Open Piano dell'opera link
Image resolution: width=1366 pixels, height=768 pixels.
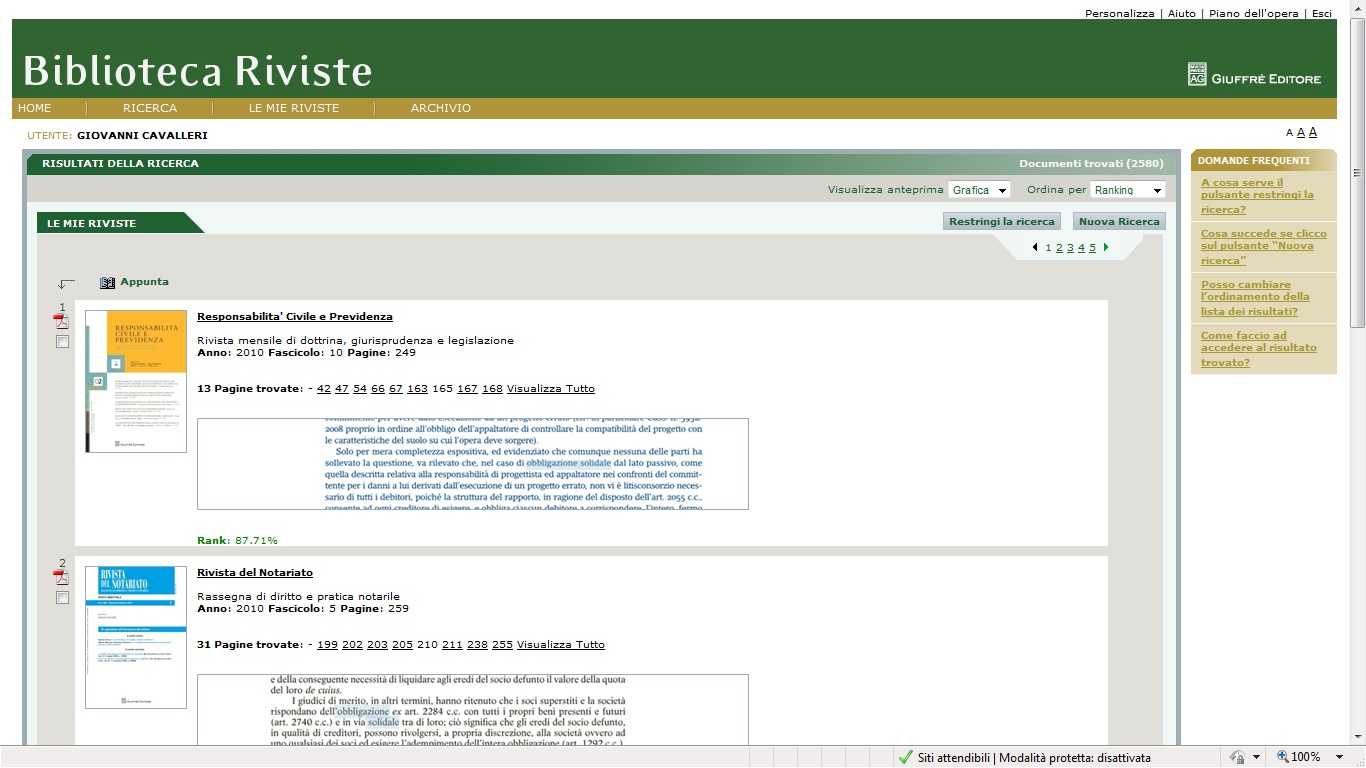tap(1253, 13)
